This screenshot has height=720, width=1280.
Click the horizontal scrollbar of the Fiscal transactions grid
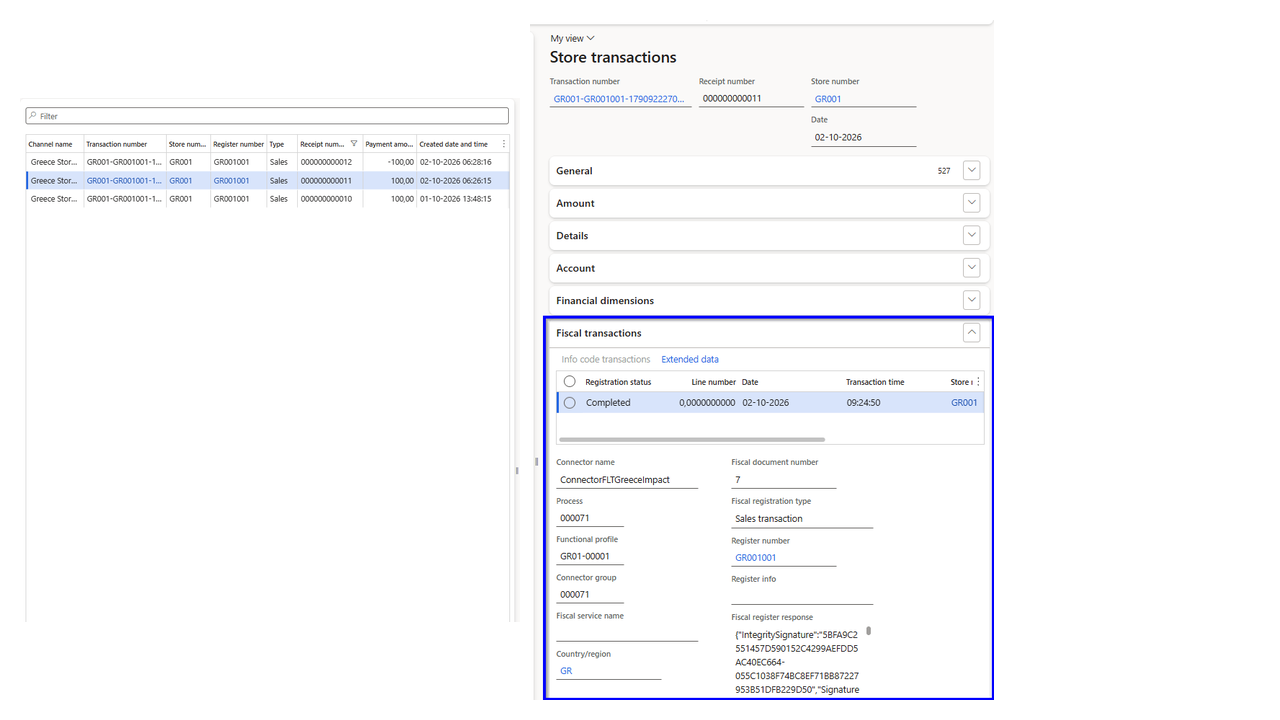pyautogui.click(x=691, y=439)
